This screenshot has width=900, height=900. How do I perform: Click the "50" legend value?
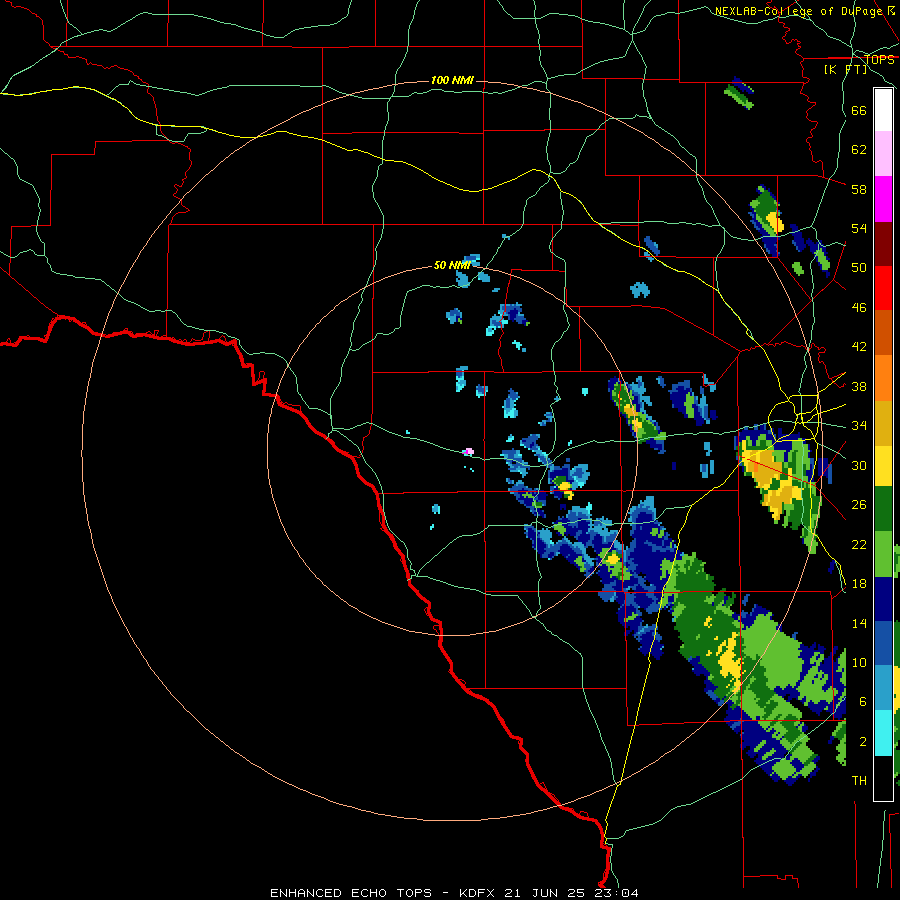pyautogui.click(x=859, y=267)
